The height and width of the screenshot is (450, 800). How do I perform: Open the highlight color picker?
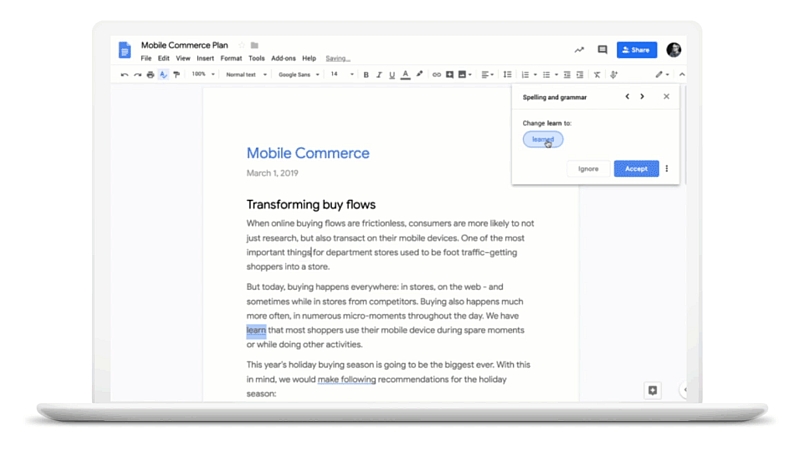click(419, 74)
